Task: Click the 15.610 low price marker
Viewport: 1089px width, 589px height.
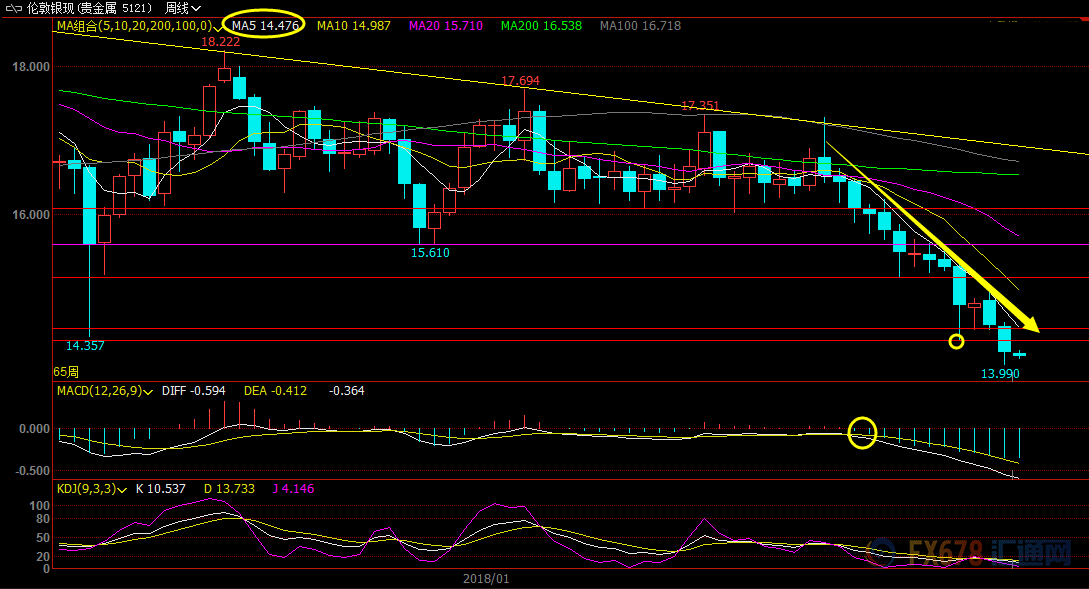Action: 430,253
